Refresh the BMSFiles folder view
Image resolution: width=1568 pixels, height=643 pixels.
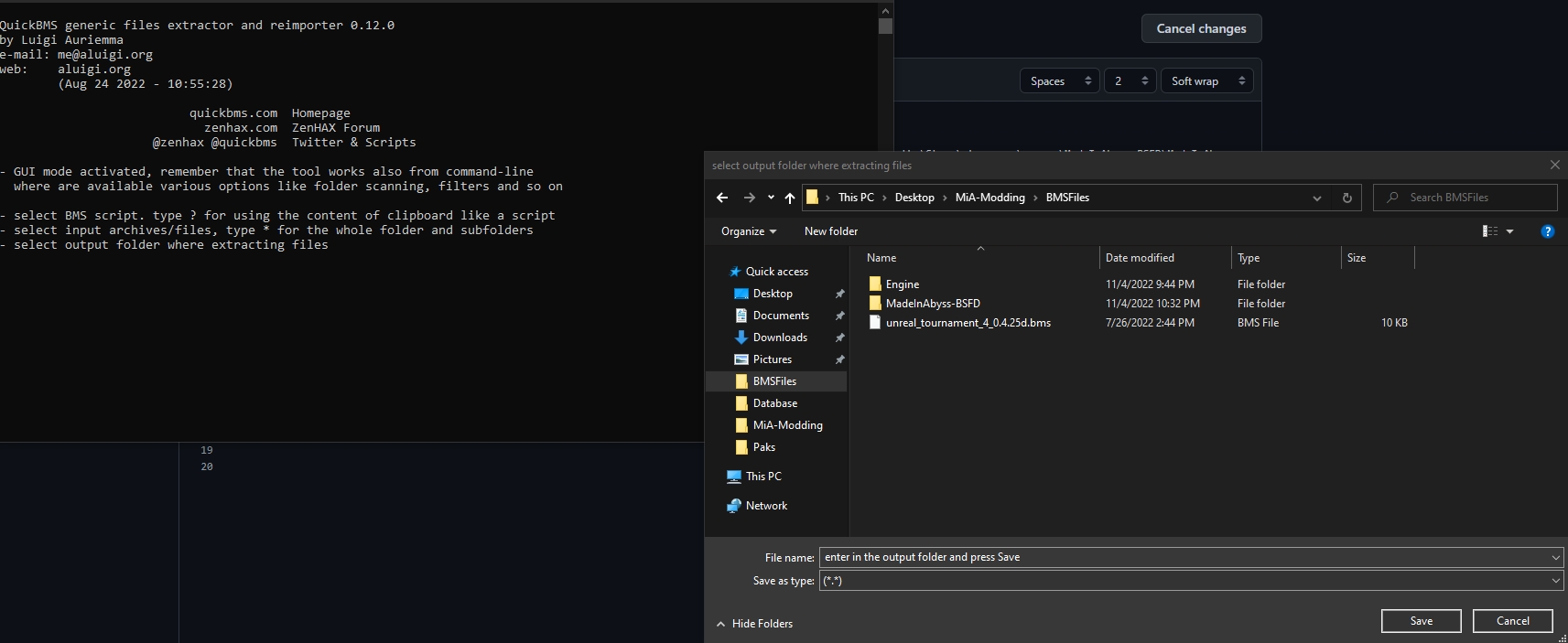click(x=1346, y=198)
